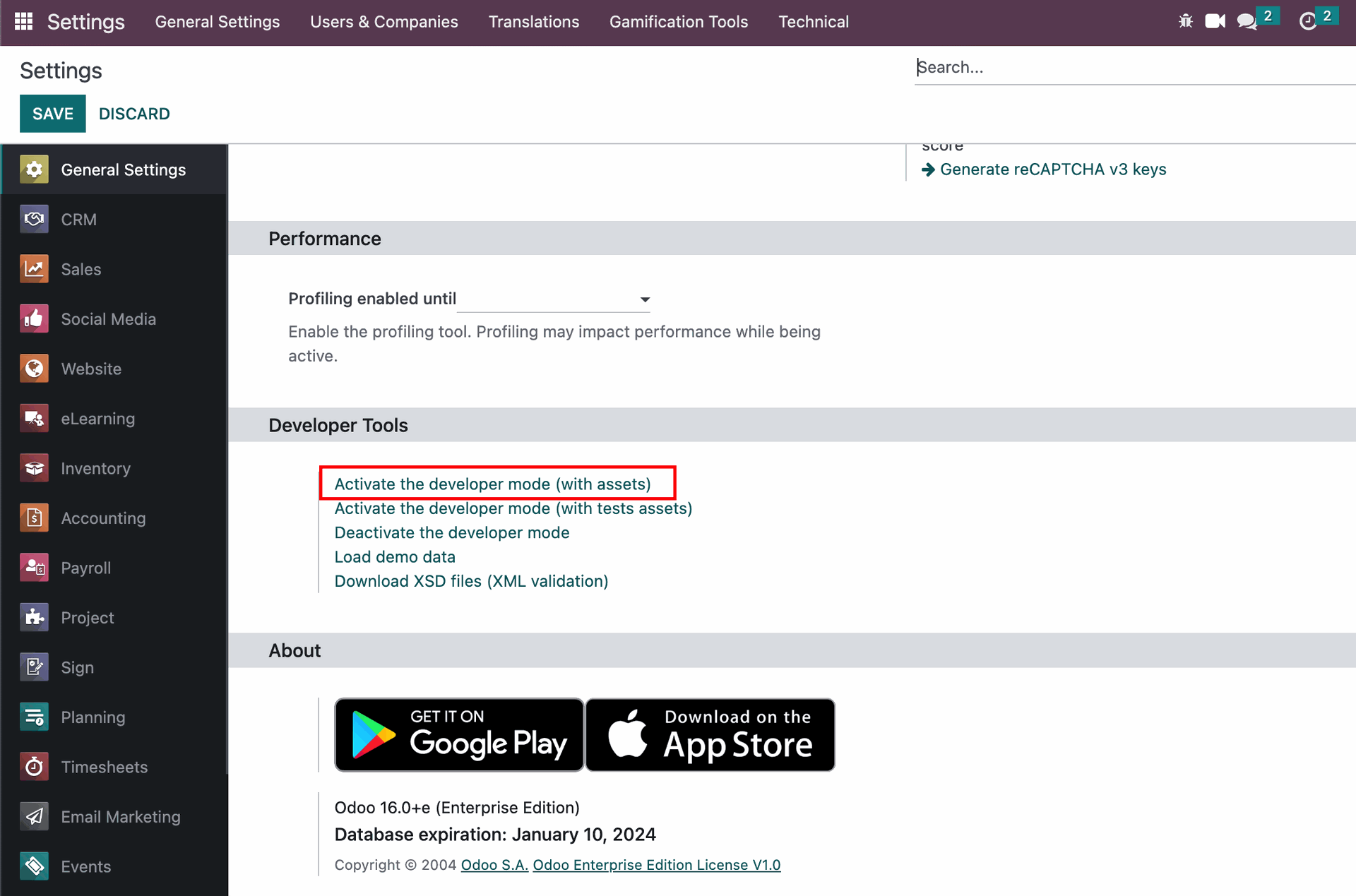Click the eLearning icon in sidebar
Viewport: 1356px width, 896px height.
tap(34, 419)
